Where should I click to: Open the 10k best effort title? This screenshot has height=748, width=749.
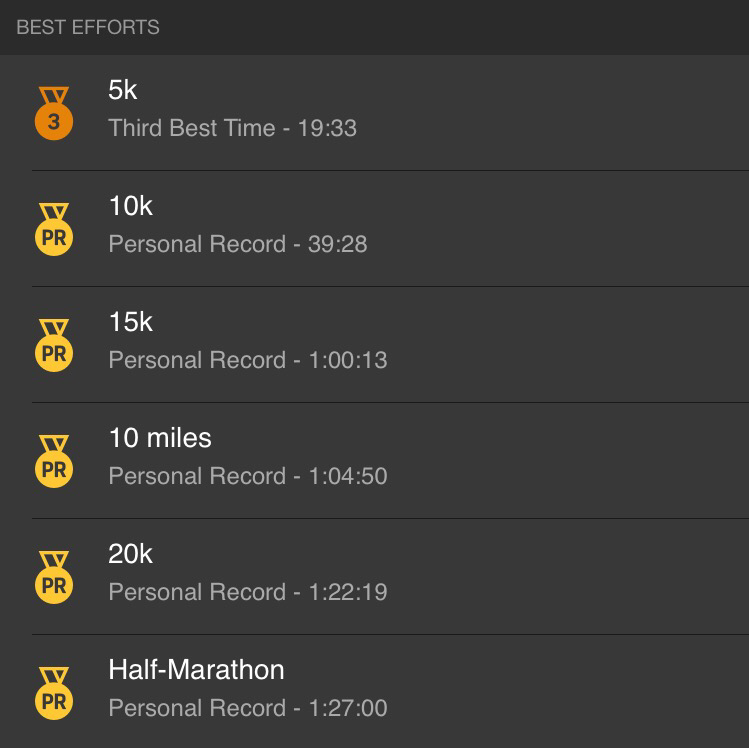(x=131, y=206)
